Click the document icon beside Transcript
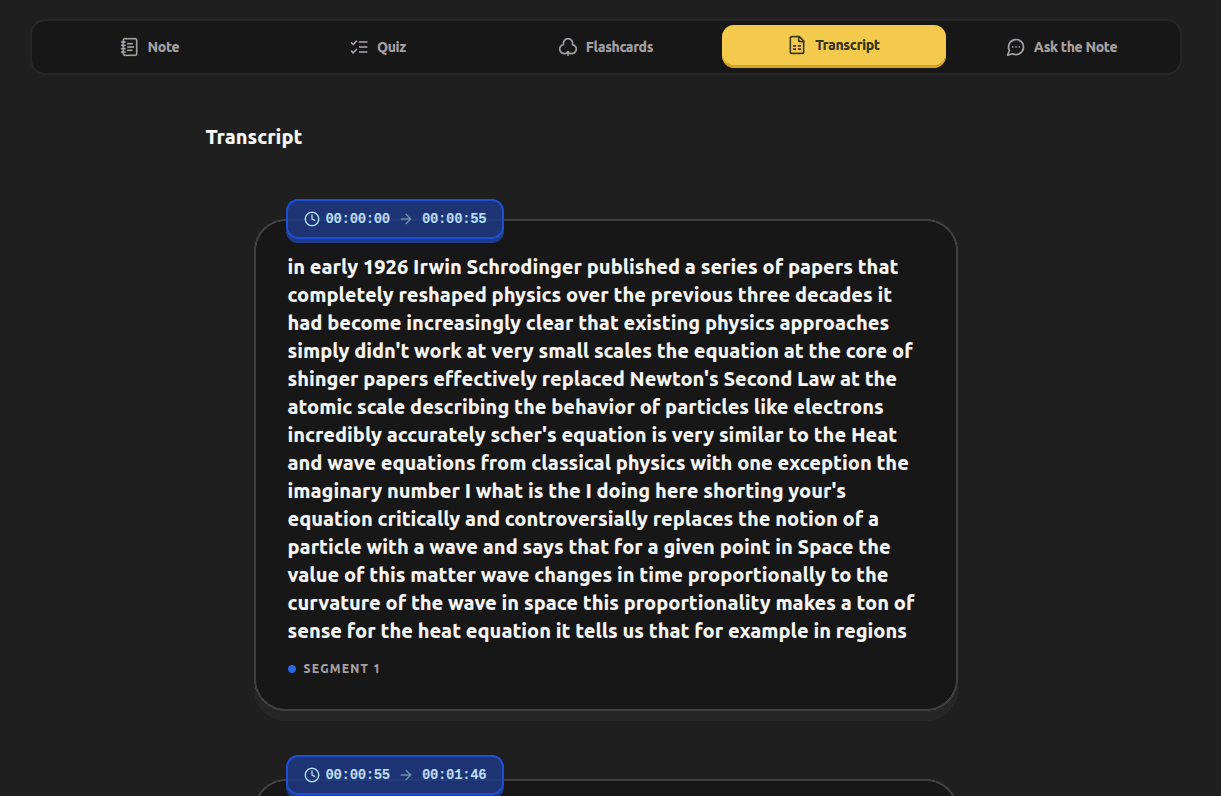Image resolution: width=1221 pixels, height=796 pixels. [x=797, y=45]
